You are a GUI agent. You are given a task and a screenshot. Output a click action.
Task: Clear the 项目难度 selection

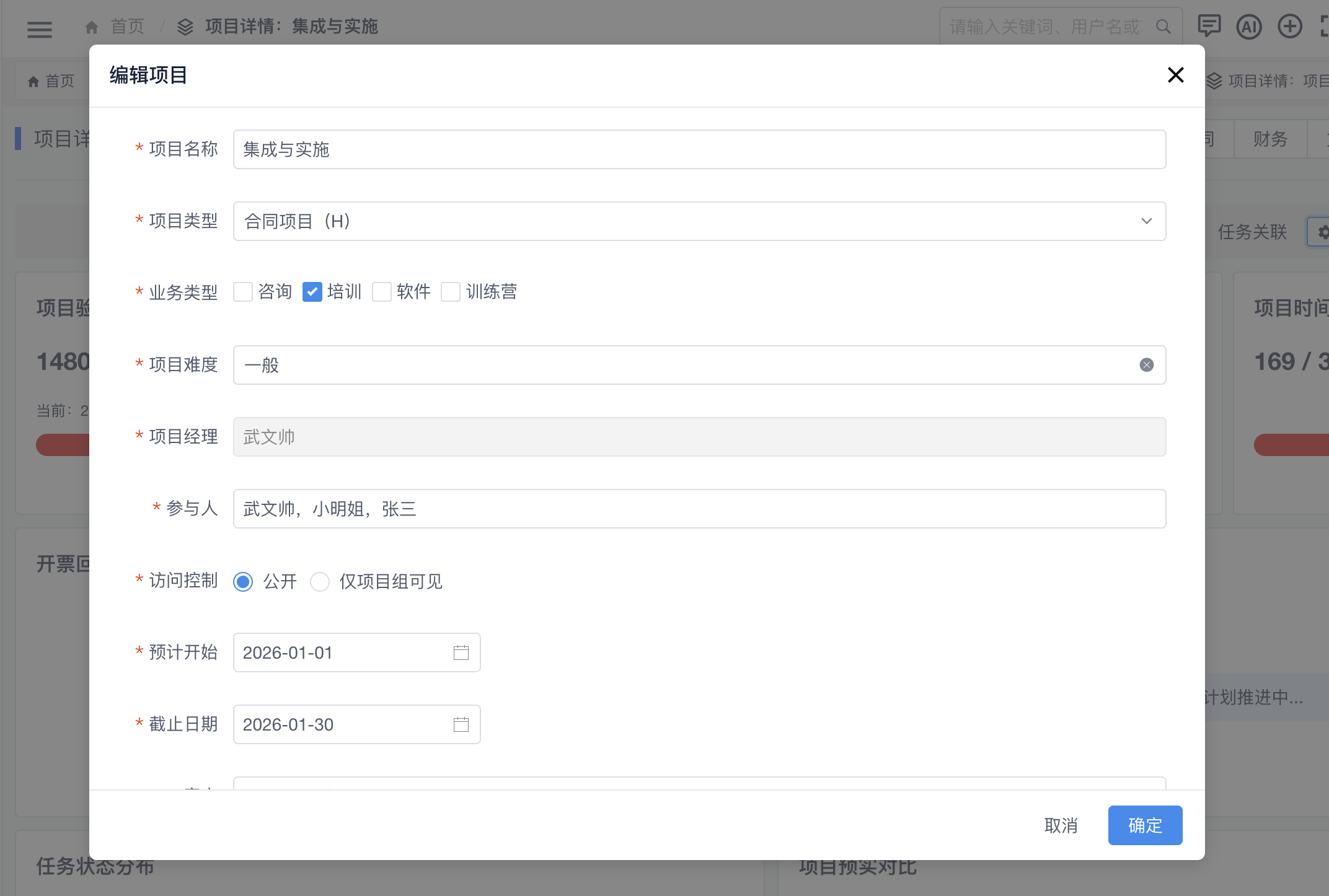1147,365
